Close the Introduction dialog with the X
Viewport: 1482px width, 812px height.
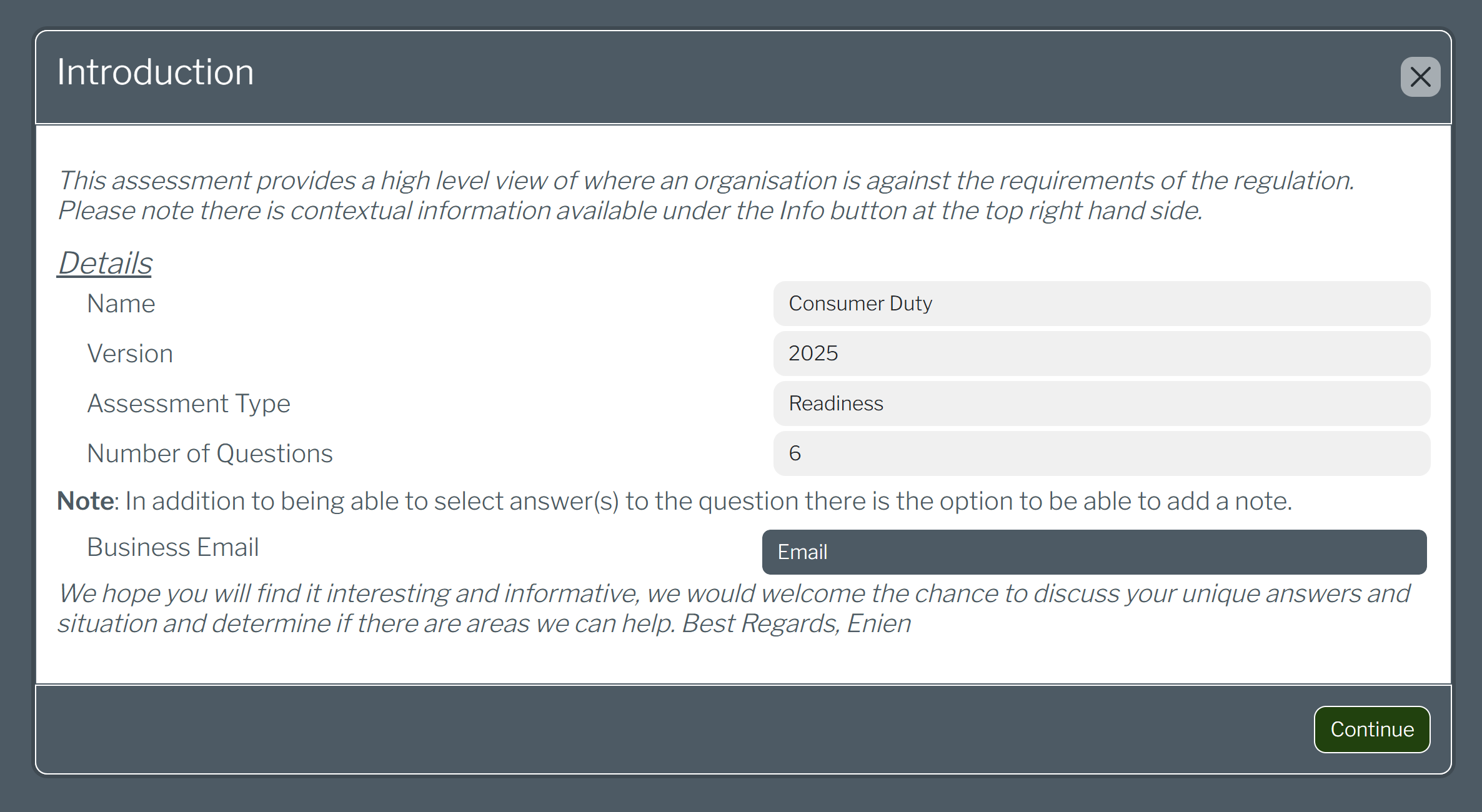point(1420,77)
